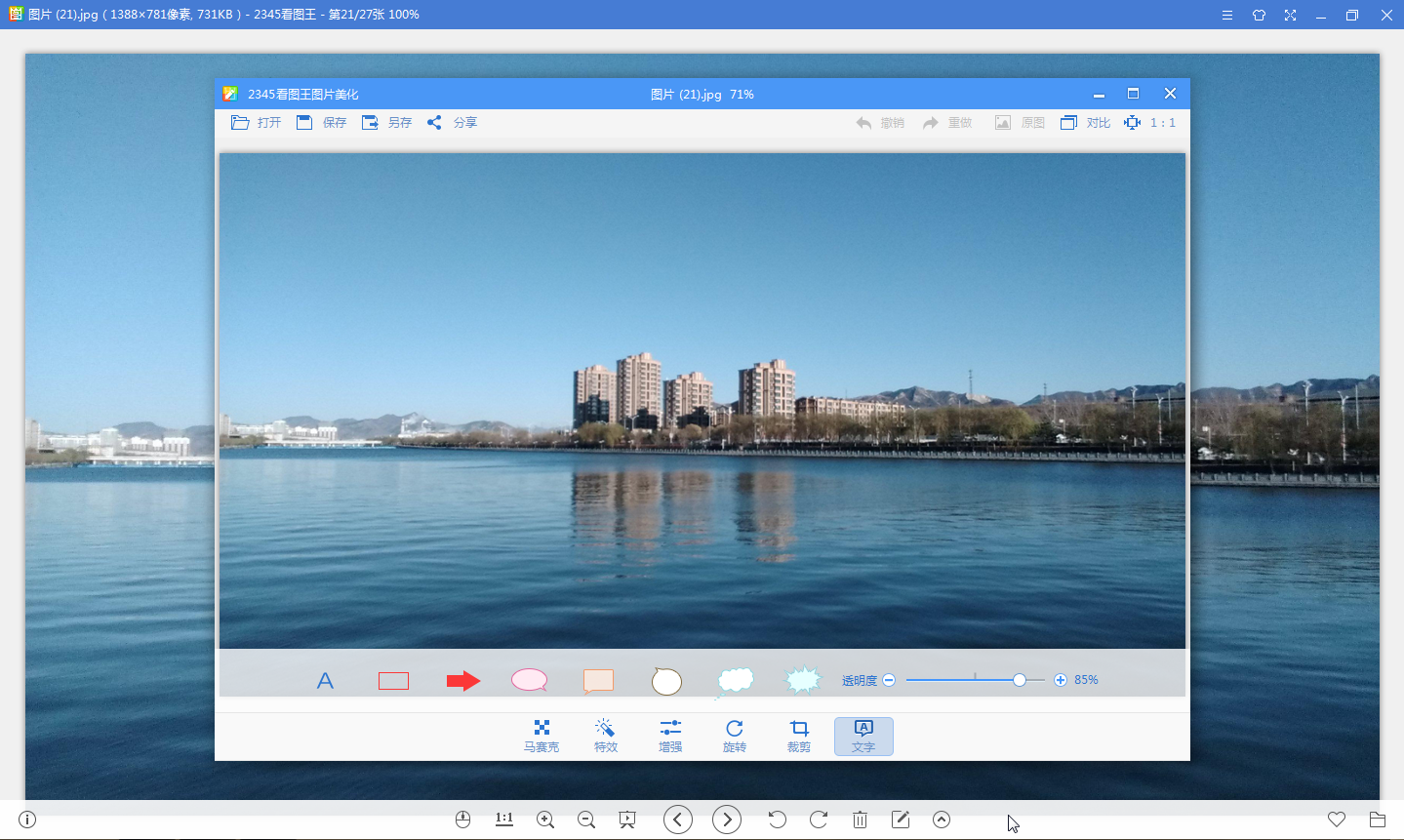Open the main menu hamburger in title bar
Viewport: 1404px width, 840px height.
pyautogui.click(x=1227, y=16)
